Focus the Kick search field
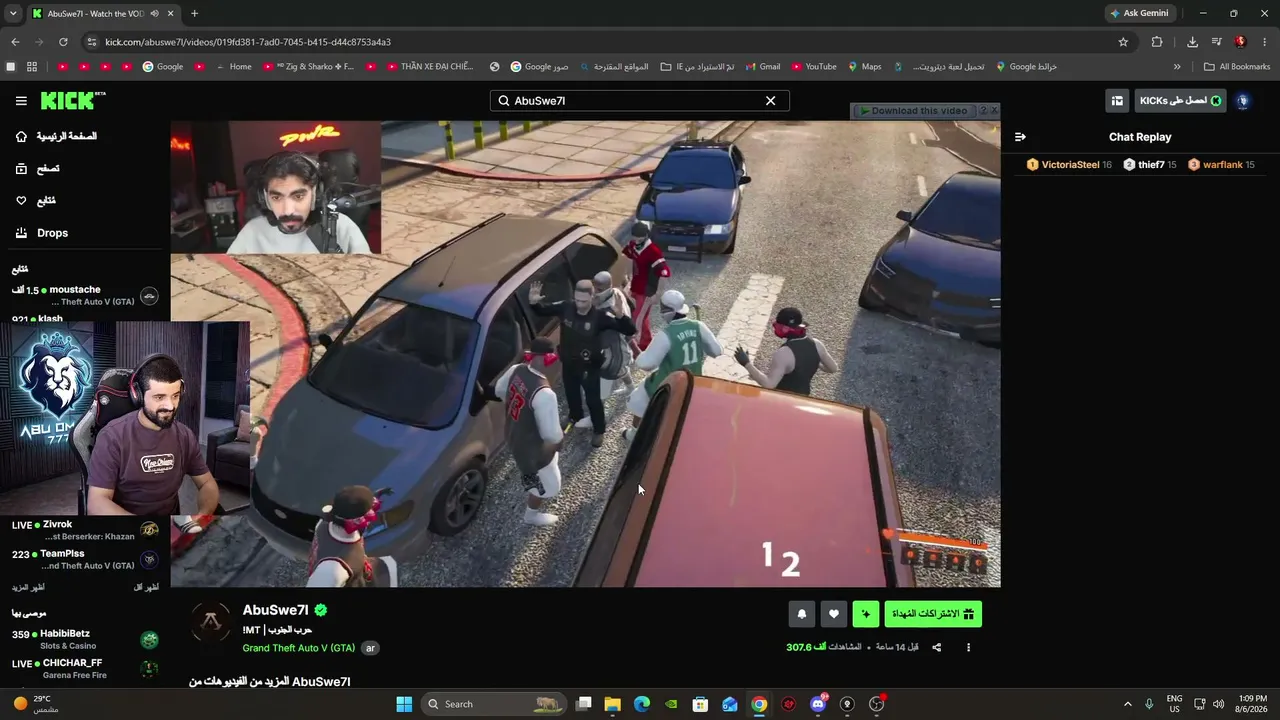 point(640,101)
